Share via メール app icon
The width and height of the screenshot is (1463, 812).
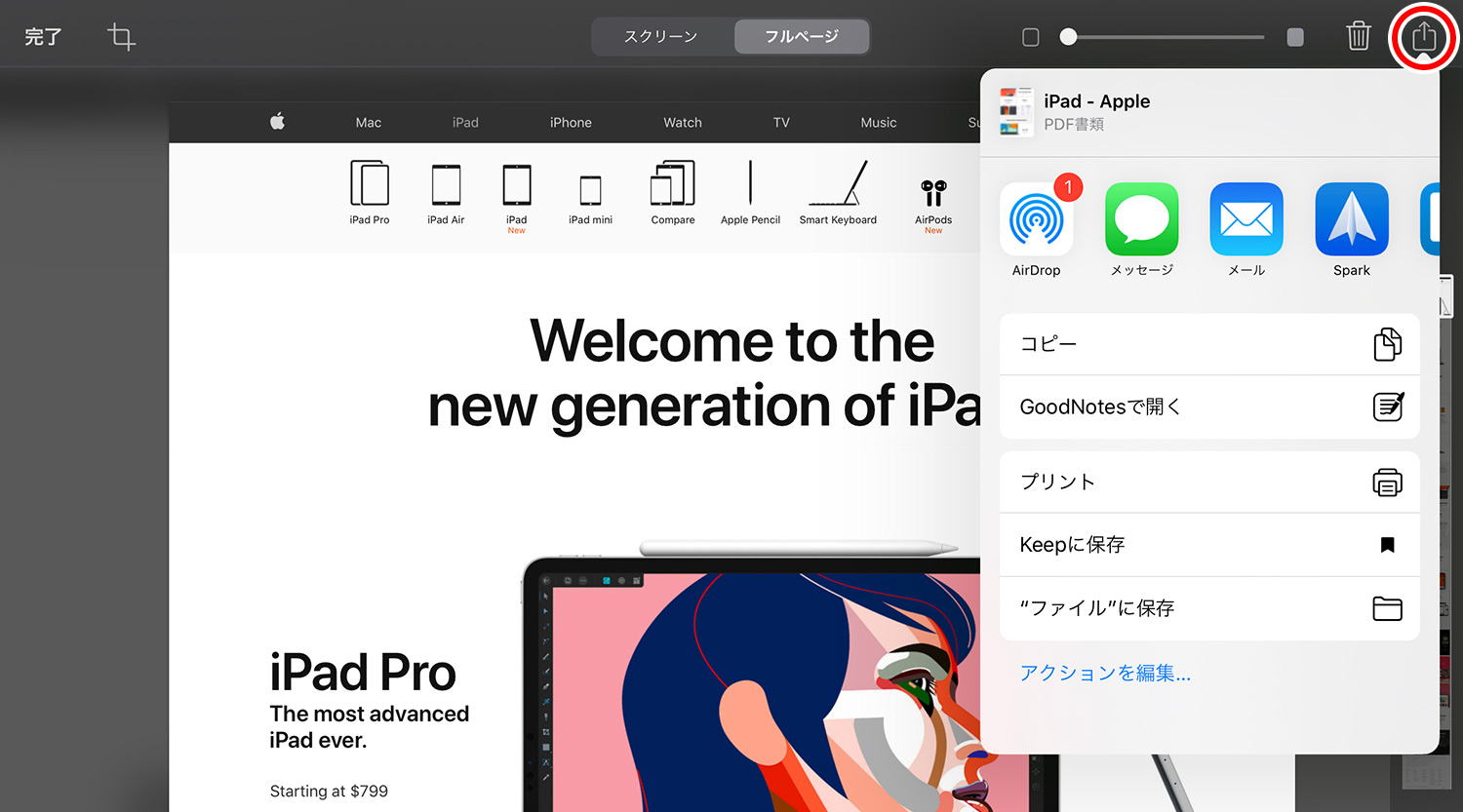coord(1246,219)
